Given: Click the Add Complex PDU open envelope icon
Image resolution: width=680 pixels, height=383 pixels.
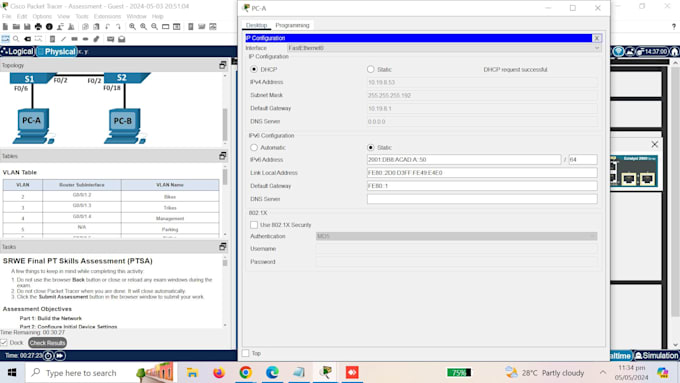Looking at the screenshot, I should [122, 39].
